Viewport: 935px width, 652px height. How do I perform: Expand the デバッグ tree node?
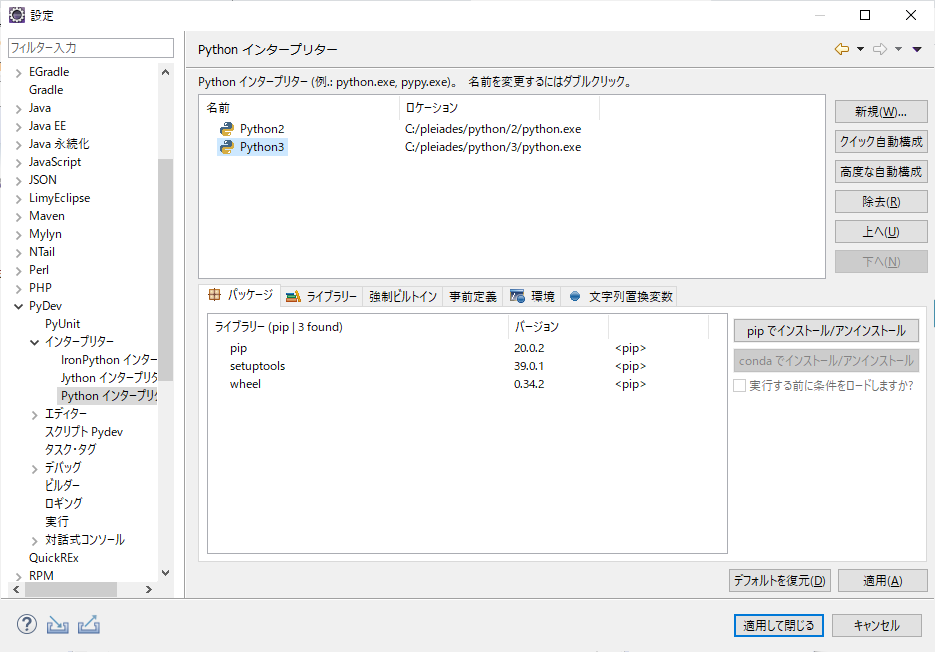click(35, 469)
